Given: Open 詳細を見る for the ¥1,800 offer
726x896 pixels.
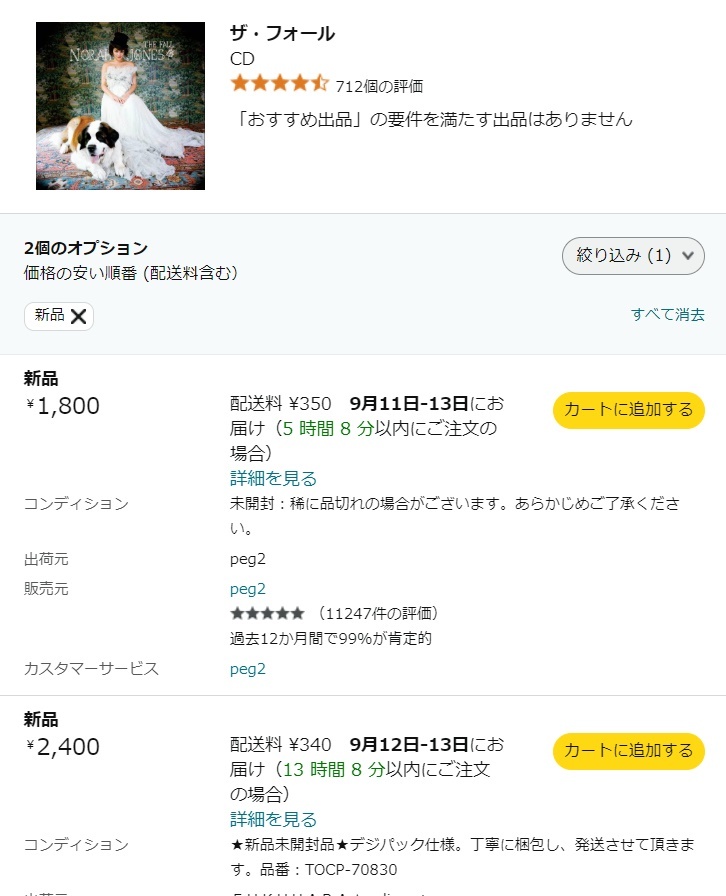Looking at the screenshot, I should (x=273, y=478).
